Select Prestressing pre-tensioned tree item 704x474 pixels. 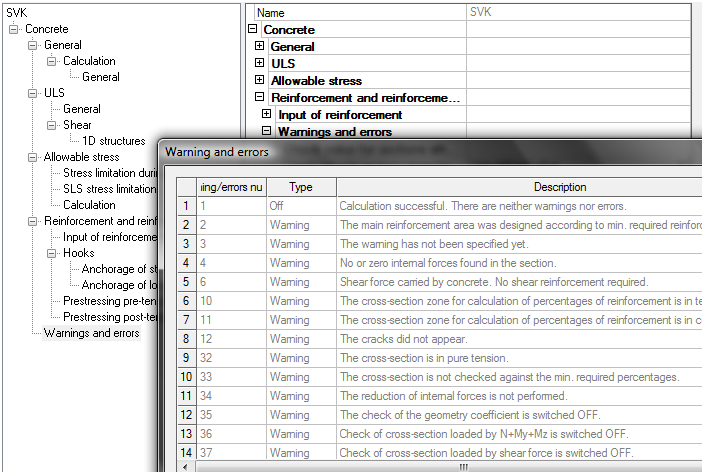pos(110,301)
